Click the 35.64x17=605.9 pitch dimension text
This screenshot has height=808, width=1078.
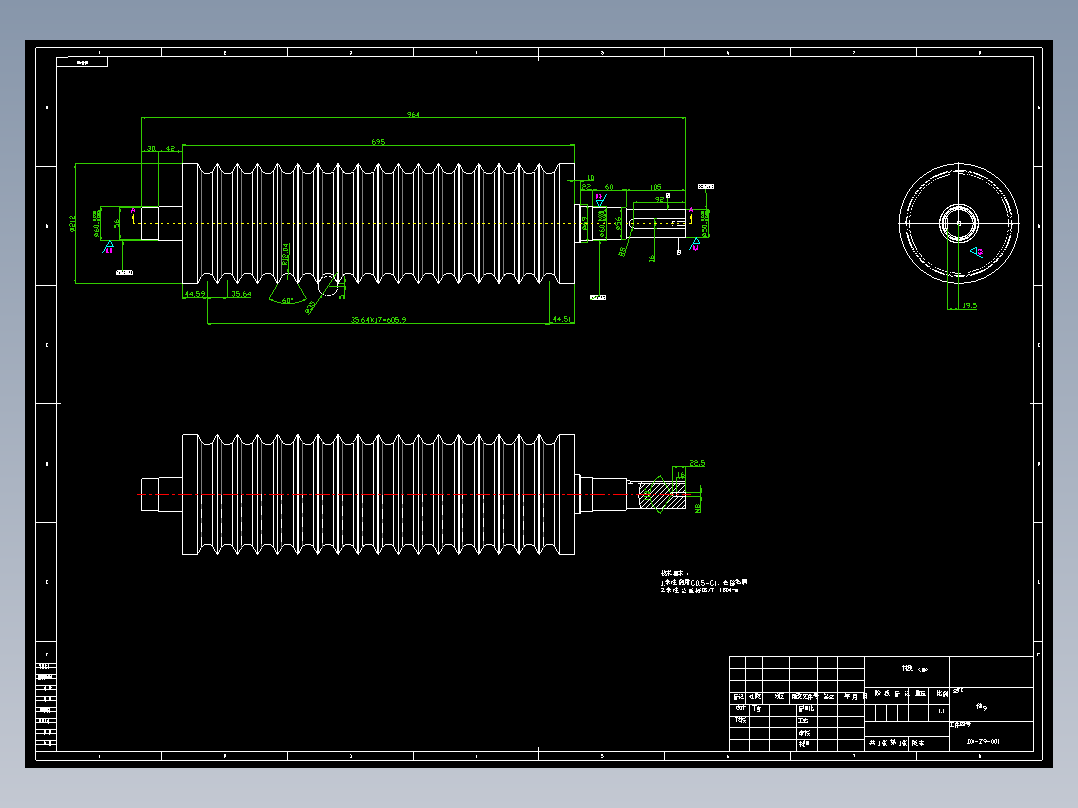click(378, 320)
